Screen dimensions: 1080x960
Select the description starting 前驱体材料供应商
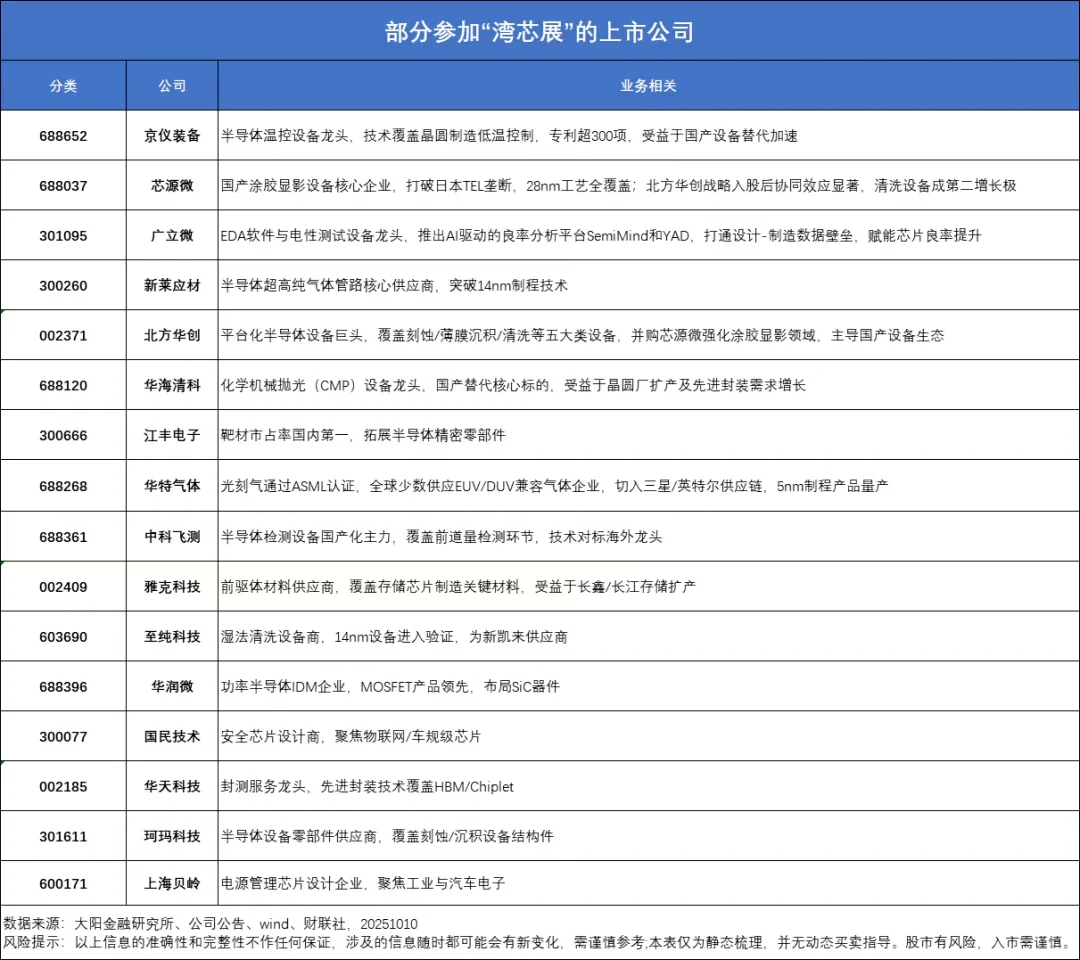(458, 587)
